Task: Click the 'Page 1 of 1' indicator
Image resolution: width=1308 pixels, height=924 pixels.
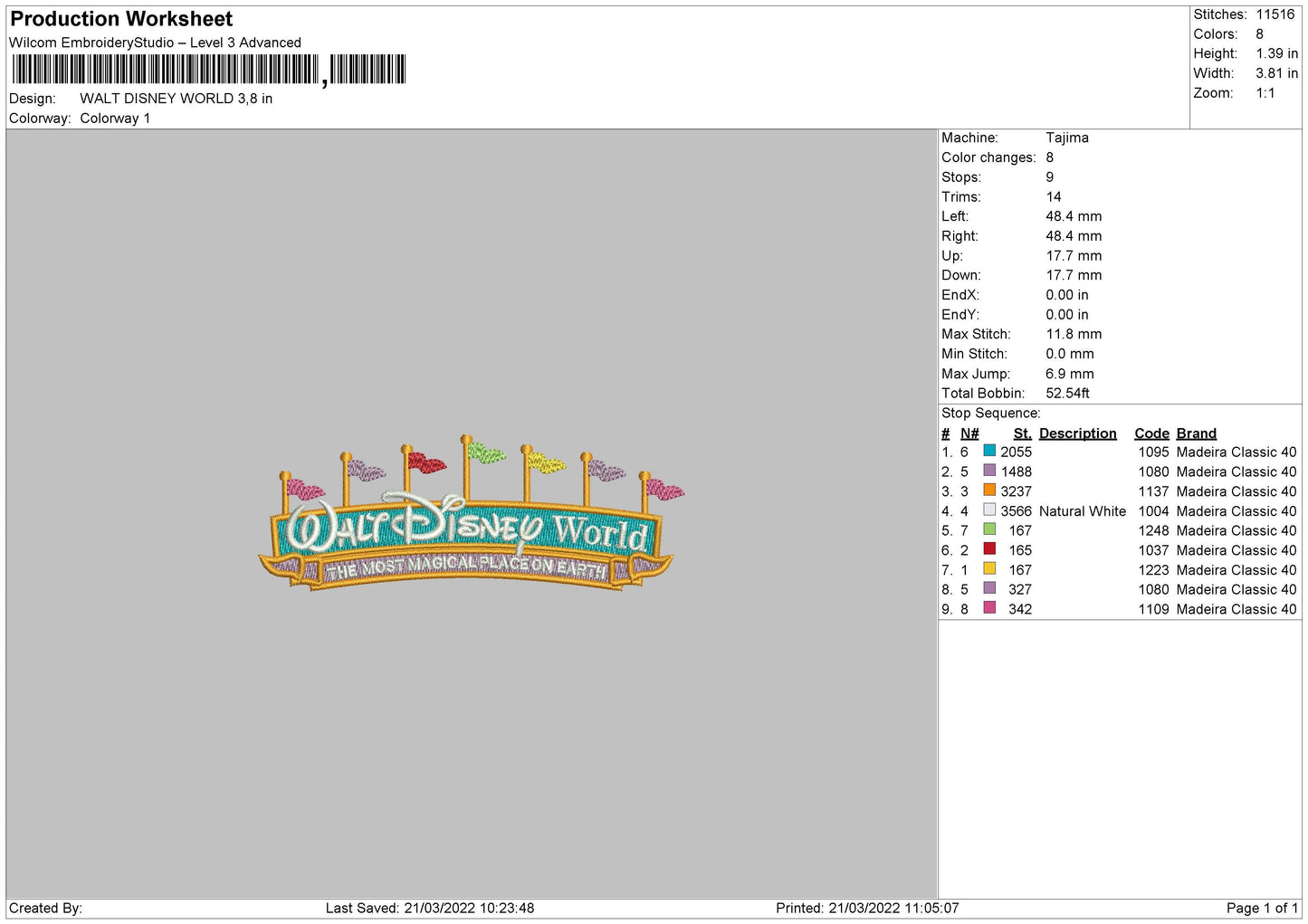Action: (1262, 908)
